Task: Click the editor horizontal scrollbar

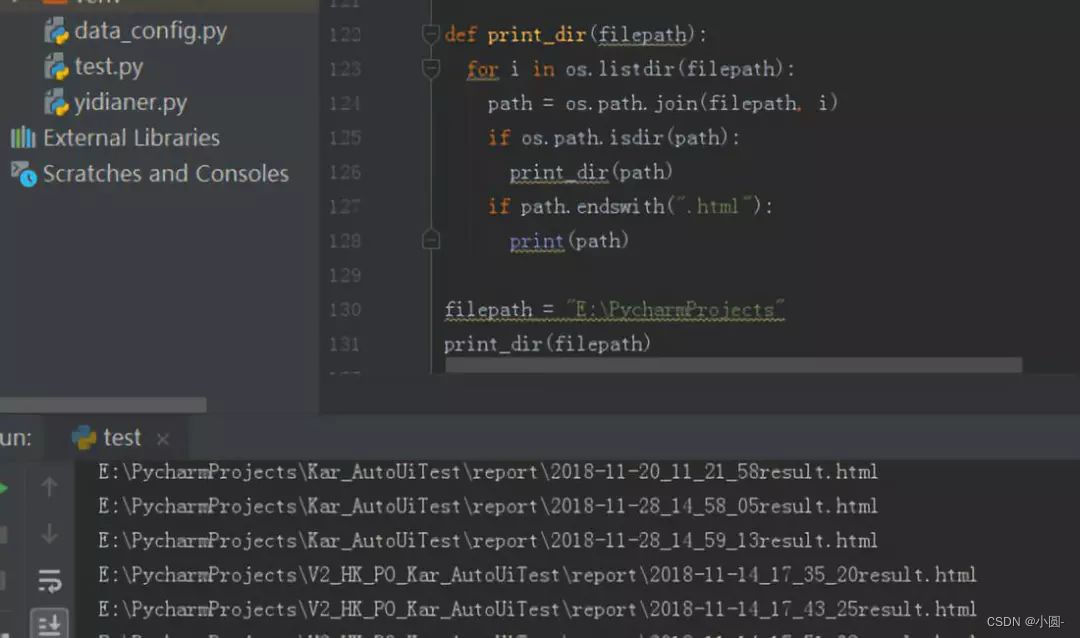Action: tap(734, 365)
